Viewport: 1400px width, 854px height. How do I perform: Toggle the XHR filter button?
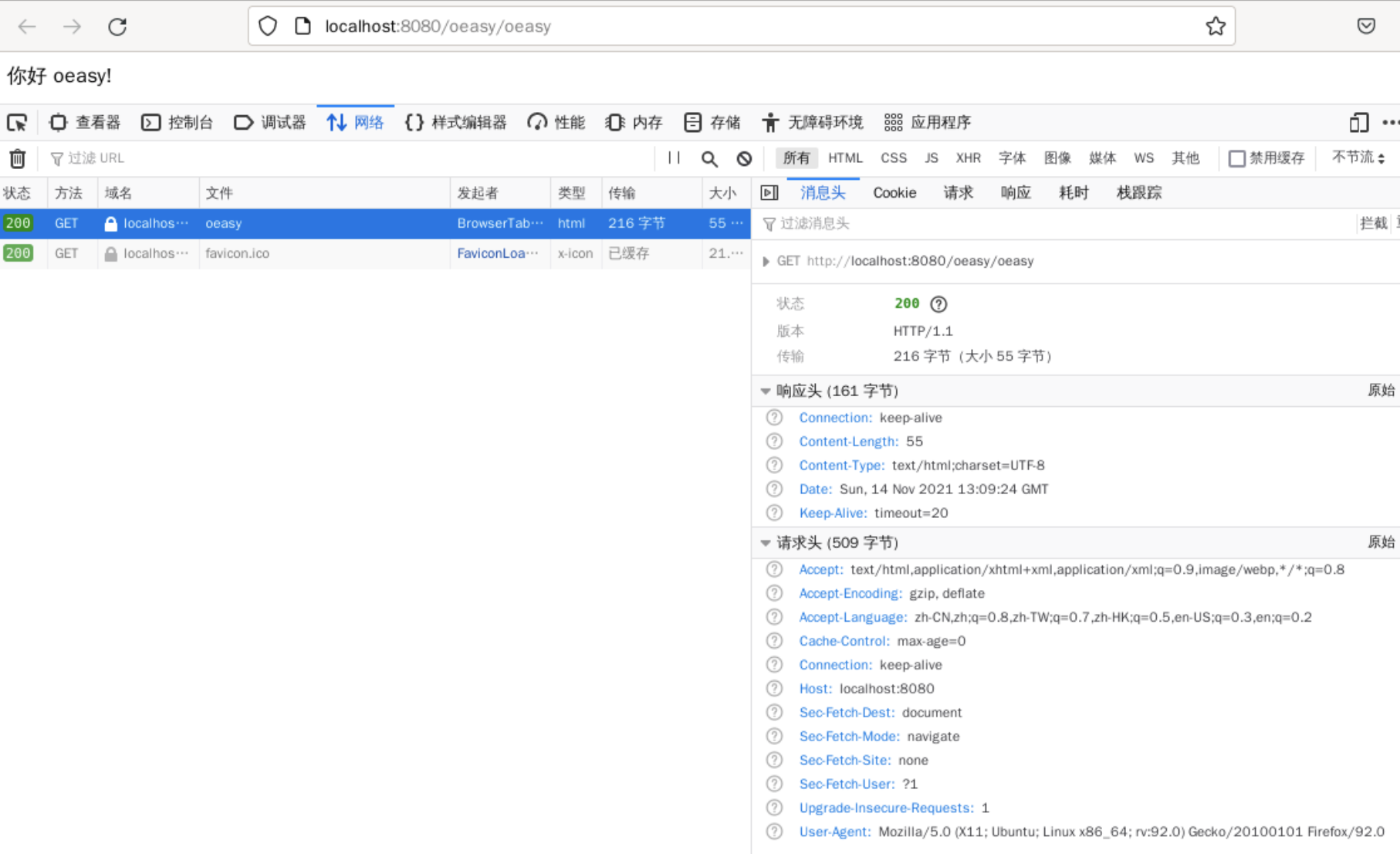[x=968, y=158]
